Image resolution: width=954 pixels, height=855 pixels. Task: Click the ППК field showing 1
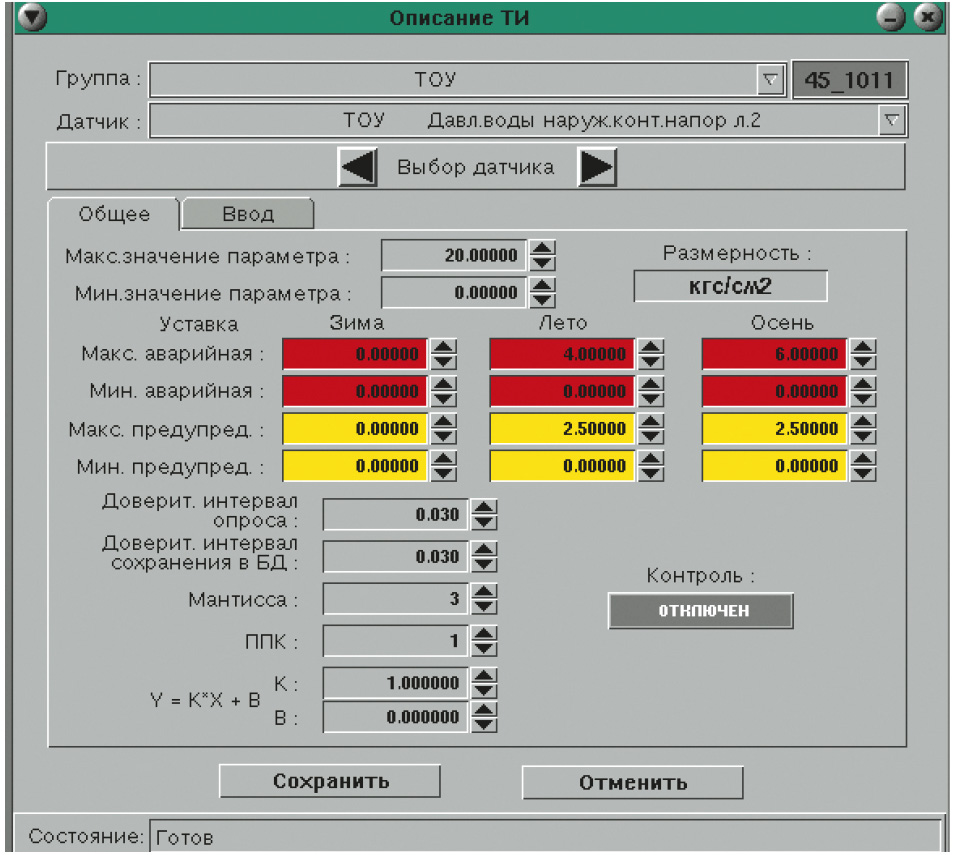(395, 641)
